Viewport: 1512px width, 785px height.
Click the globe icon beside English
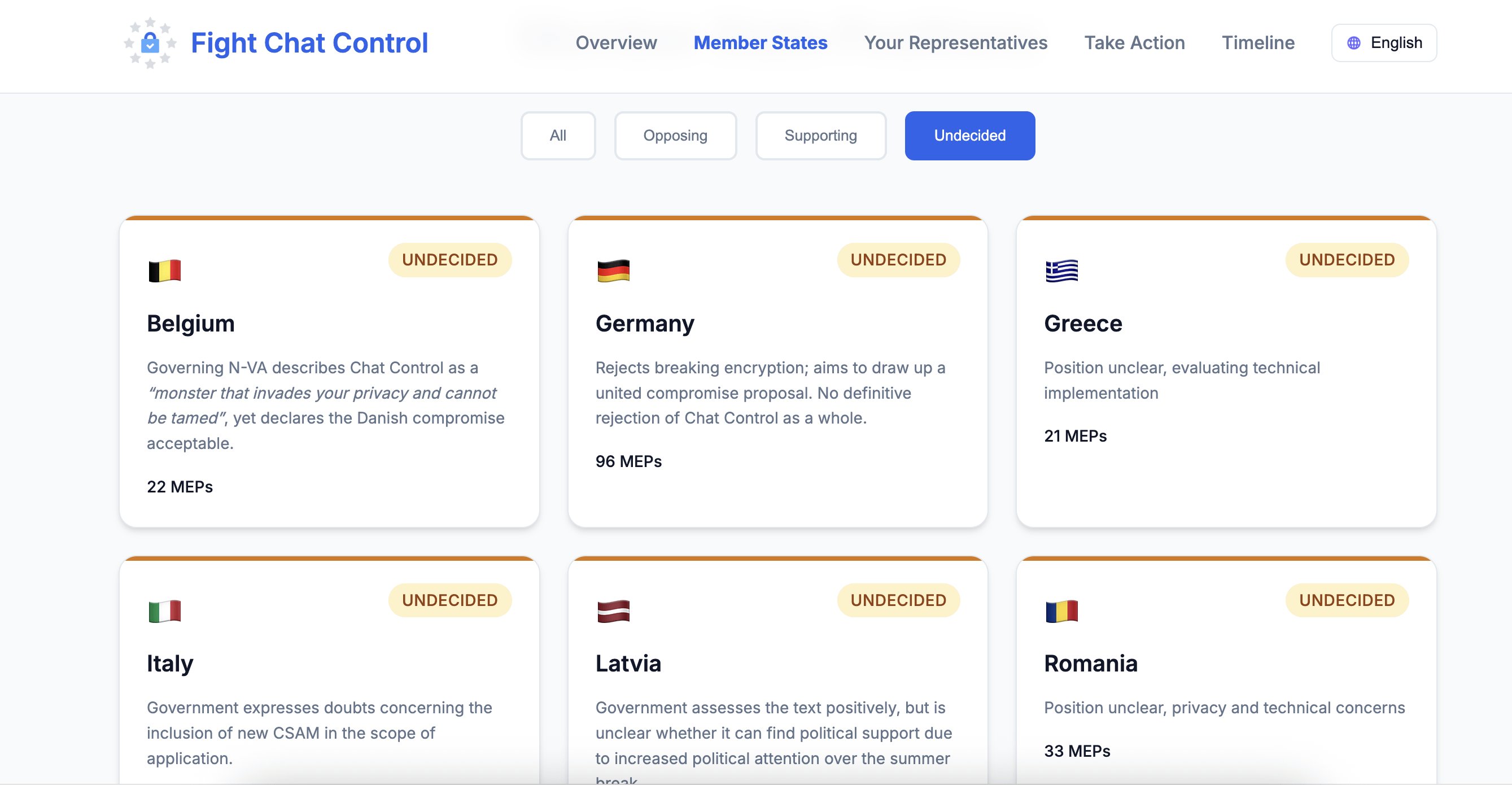1353,43
